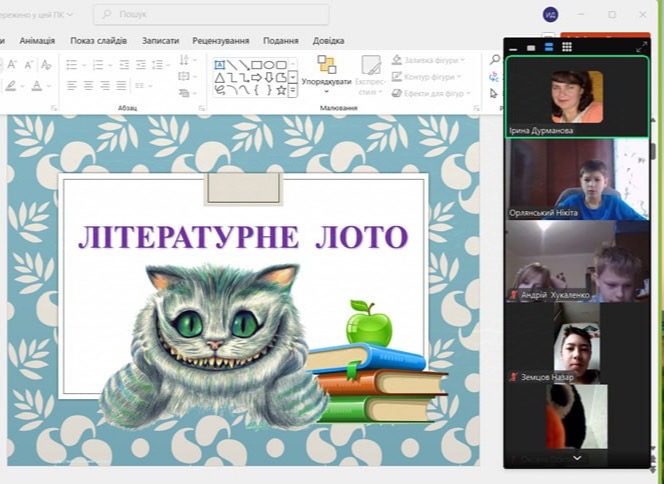The width and height of the screenshot is (664, 484).
Task: Pick the right brace shape
Action: [269, 90]
